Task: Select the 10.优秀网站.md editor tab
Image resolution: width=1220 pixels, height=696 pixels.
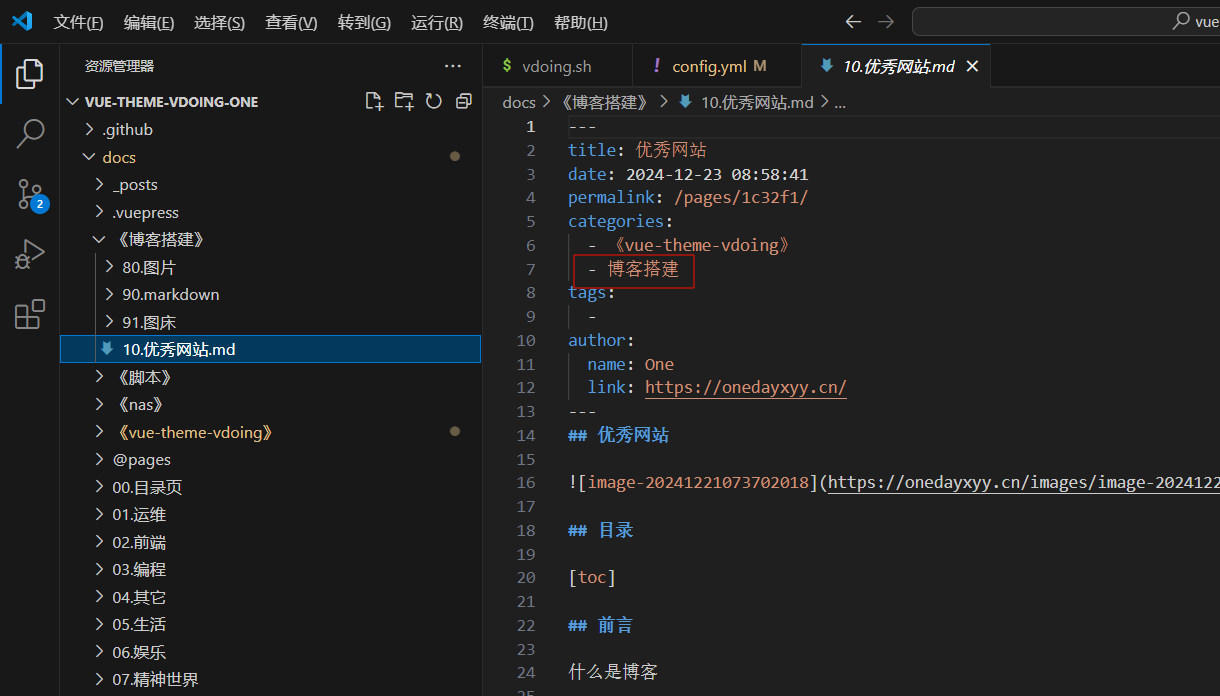Action: 898,66
